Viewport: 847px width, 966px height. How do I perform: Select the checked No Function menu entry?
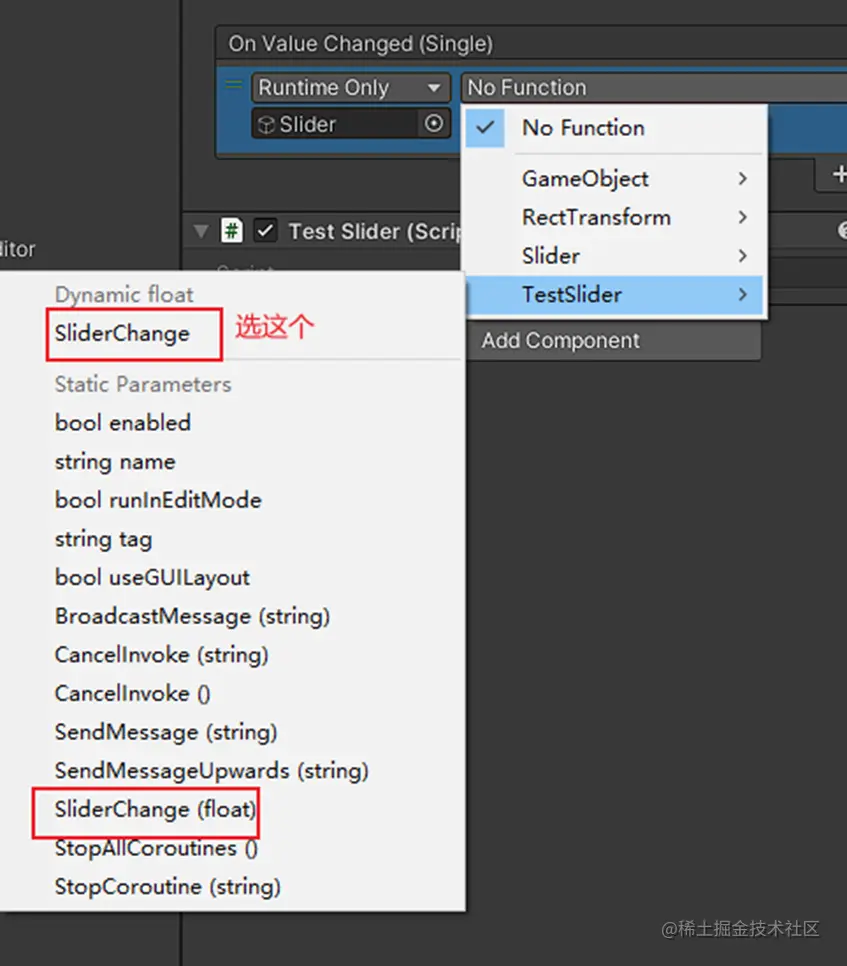coord(614,128)
